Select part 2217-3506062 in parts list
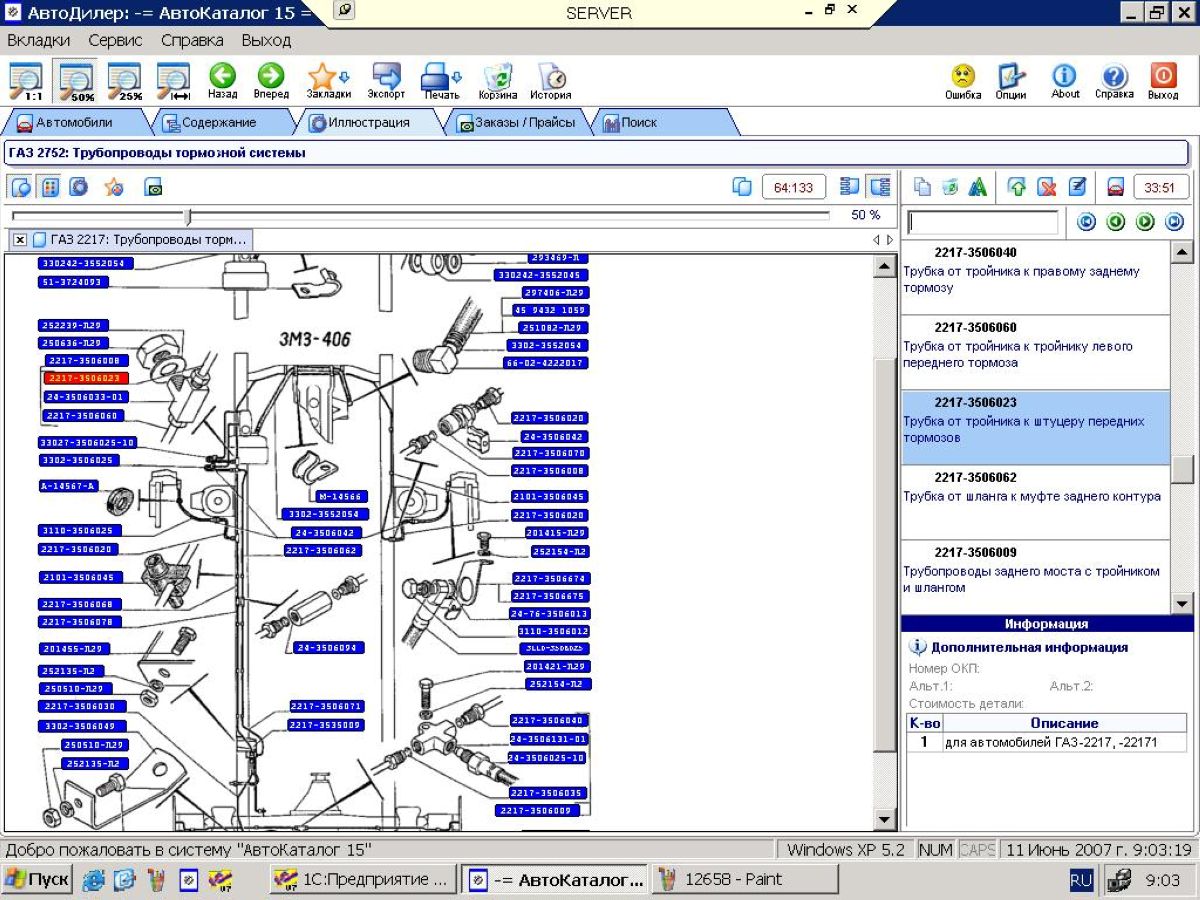The image size is (1200, 900). pyautogui.click(x=1034, y=503)
